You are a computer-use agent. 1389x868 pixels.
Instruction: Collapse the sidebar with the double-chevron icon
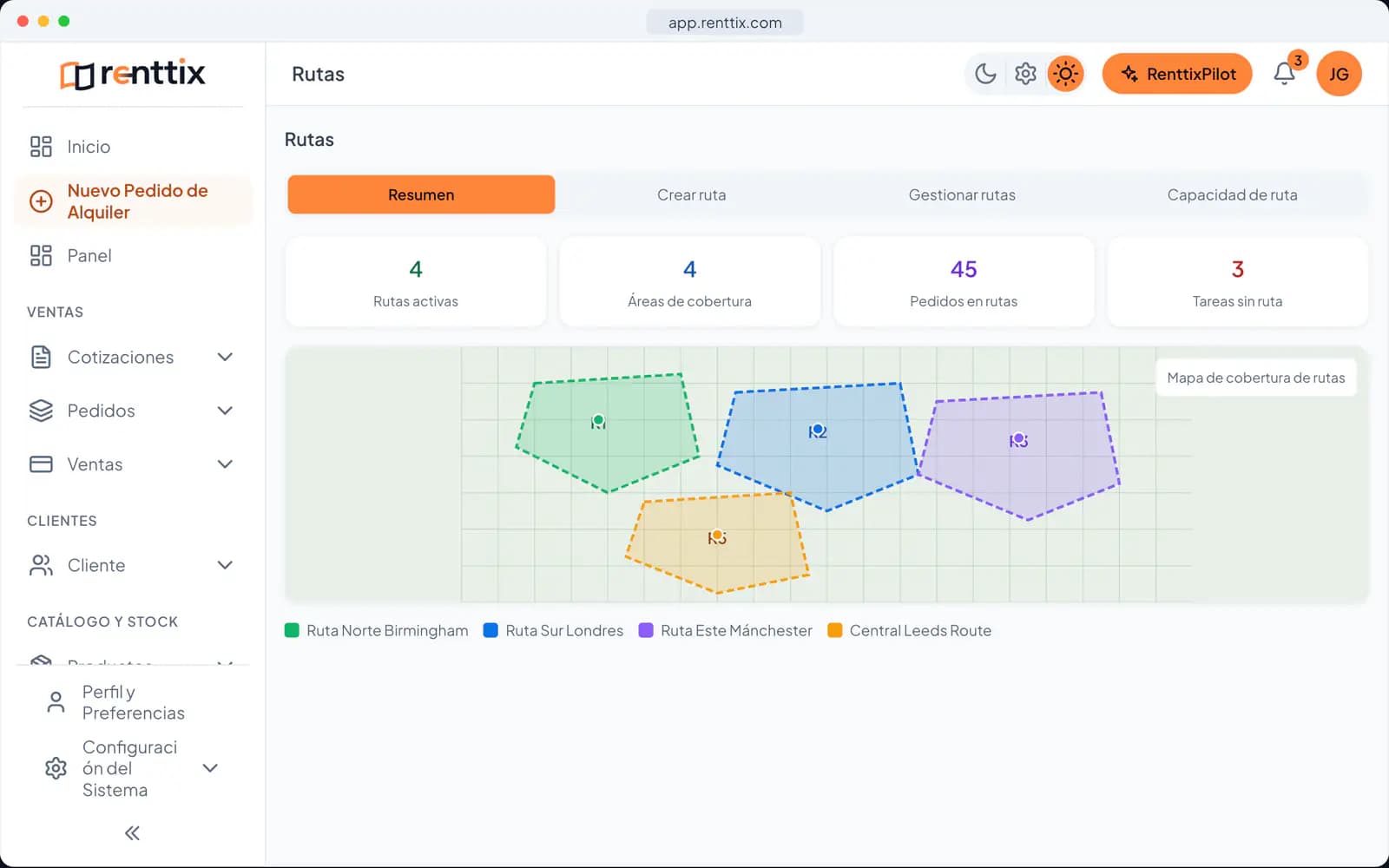[x=132, y=833]
